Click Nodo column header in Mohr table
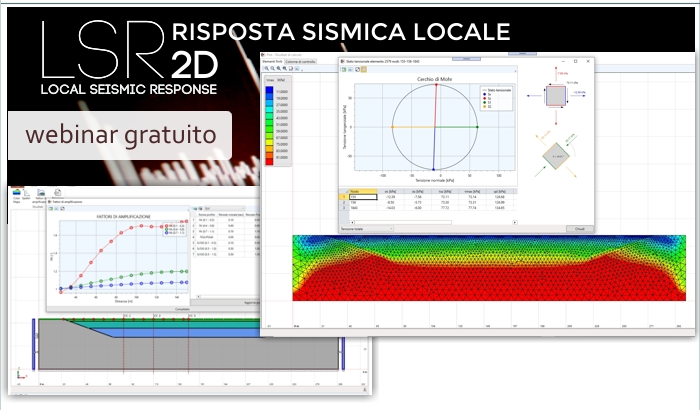Image resolution: width=700 pixels, height=410 pixels. (x=363, y=191)
